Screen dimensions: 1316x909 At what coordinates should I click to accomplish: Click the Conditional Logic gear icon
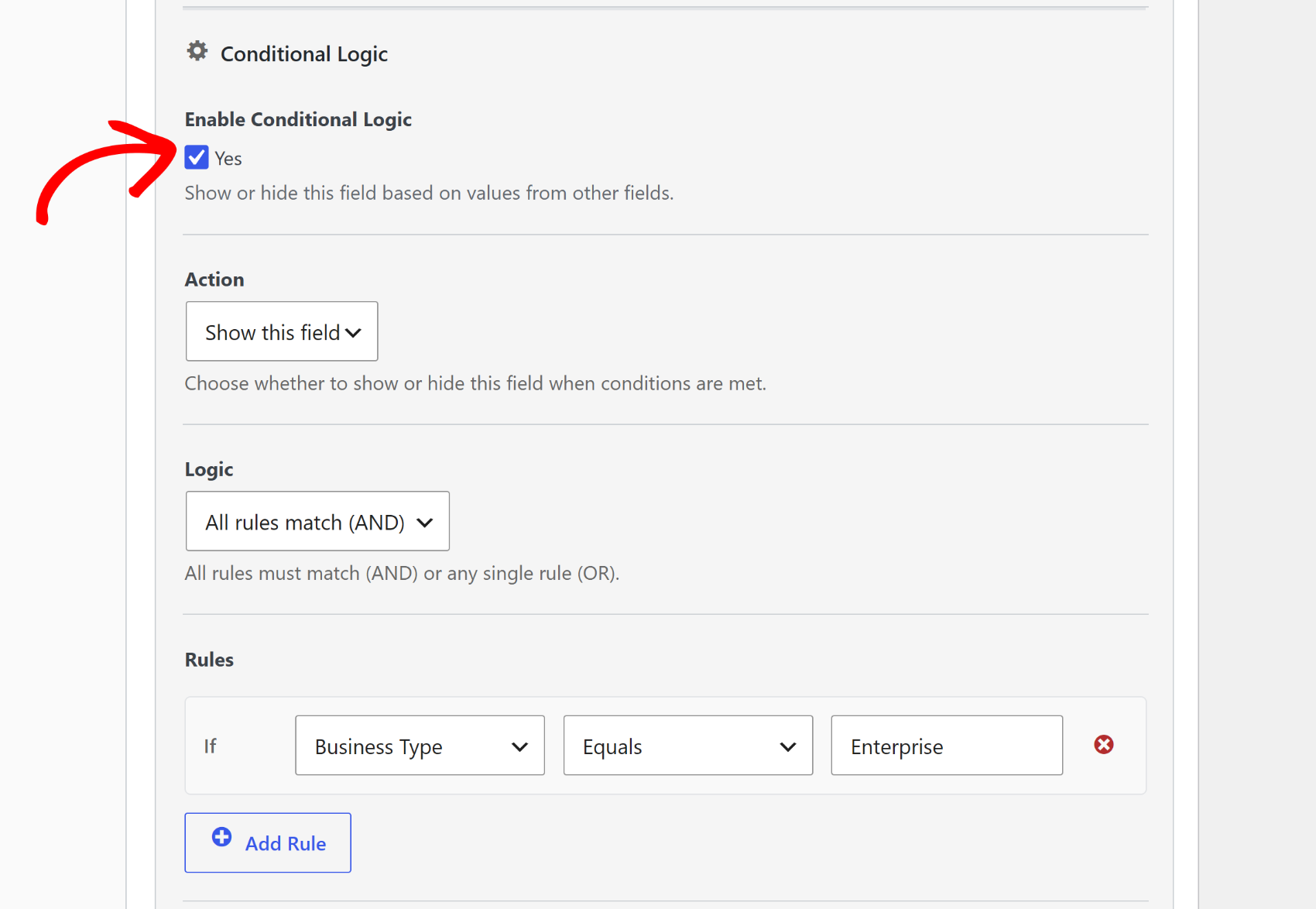(x=197, y=51)
